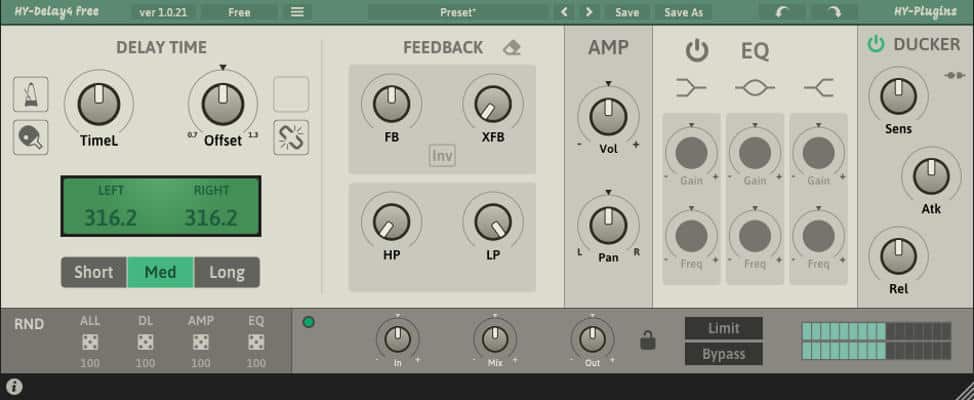Click the Bypass button
974x400 pixels.
pyautogui.click(x=723, y=354)
